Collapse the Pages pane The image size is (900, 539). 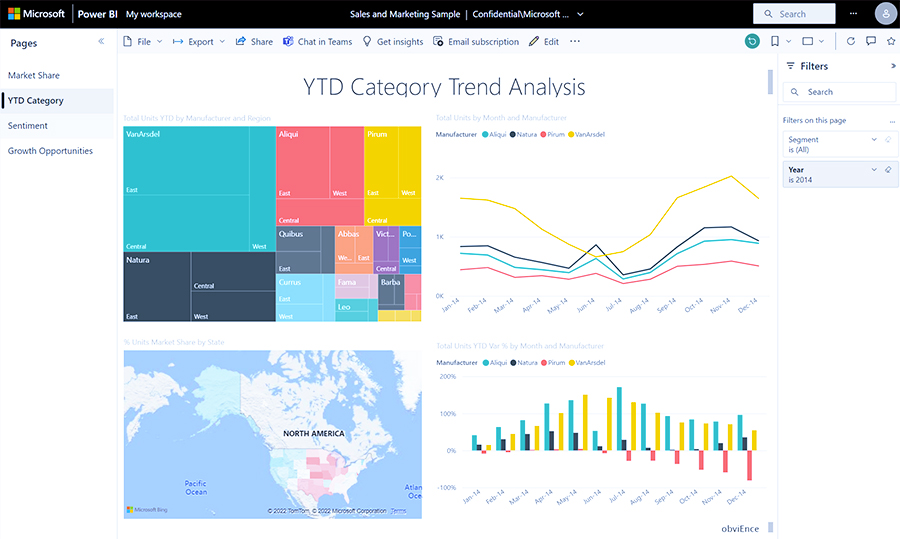tap(101, 42)
